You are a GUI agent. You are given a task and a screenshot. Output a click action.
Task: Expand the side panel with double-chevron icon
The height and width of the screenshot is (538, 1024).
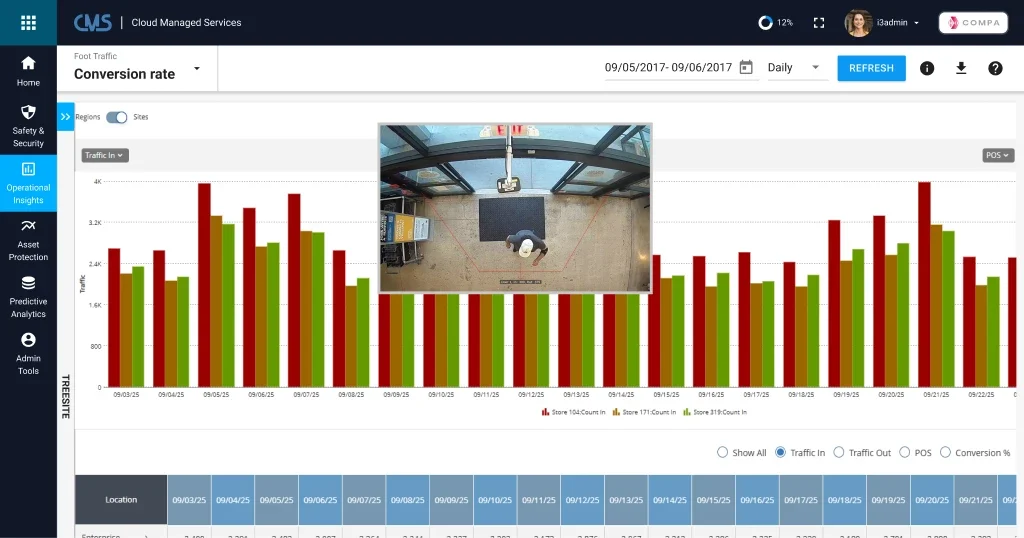click(66, 117)
